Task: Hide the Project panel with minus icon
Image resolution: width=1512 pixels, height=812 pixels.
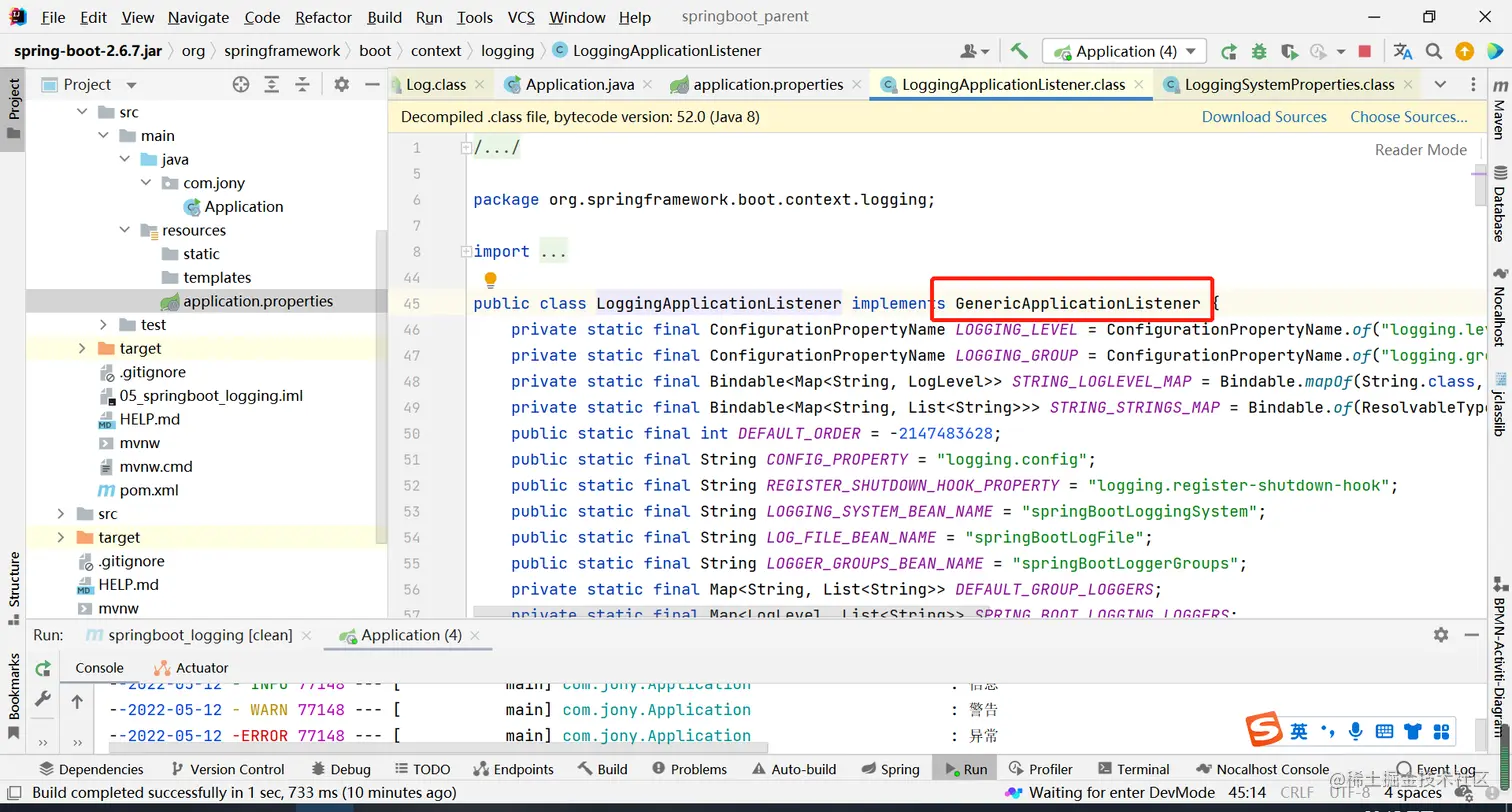Action: click(x=371, y=85)
